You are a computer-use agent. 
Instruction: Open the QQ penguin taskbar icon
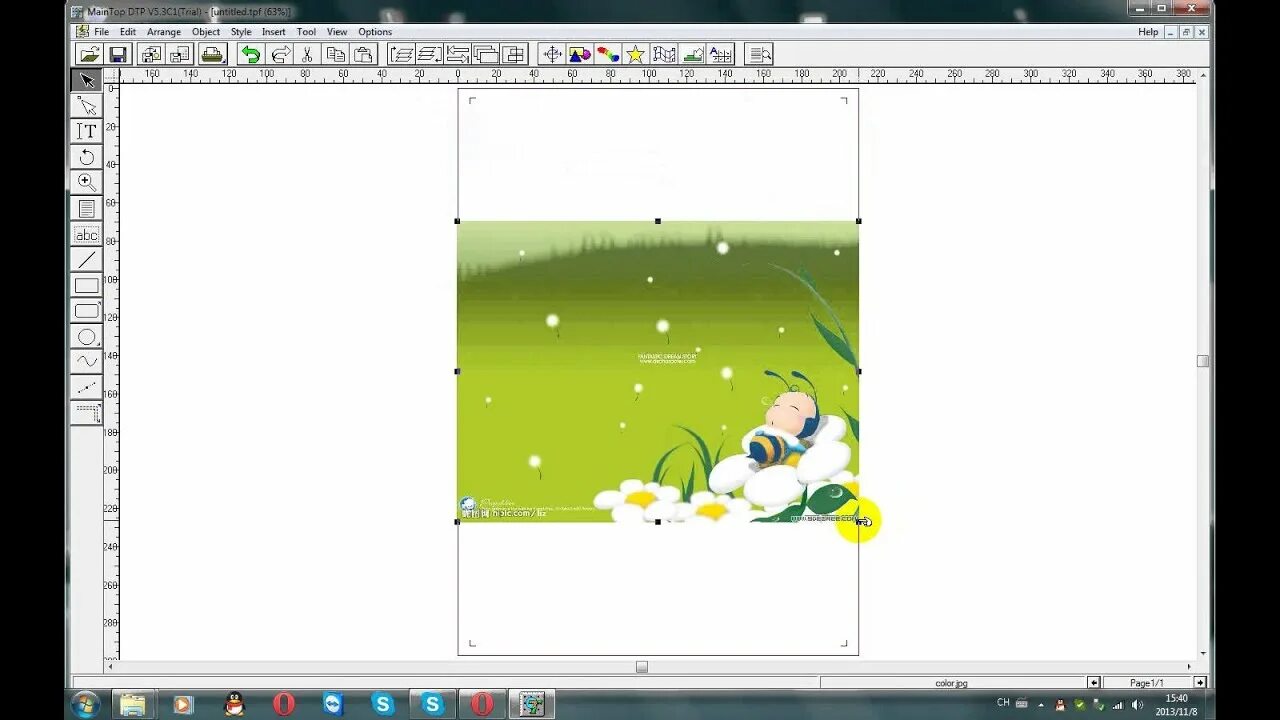point(234,704)
